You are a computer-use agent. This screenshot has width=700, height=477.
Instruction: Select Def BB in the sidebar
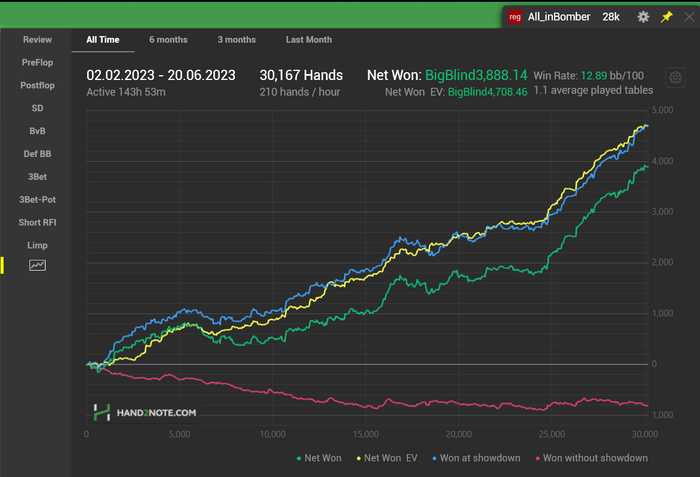(x=38, y=154)
